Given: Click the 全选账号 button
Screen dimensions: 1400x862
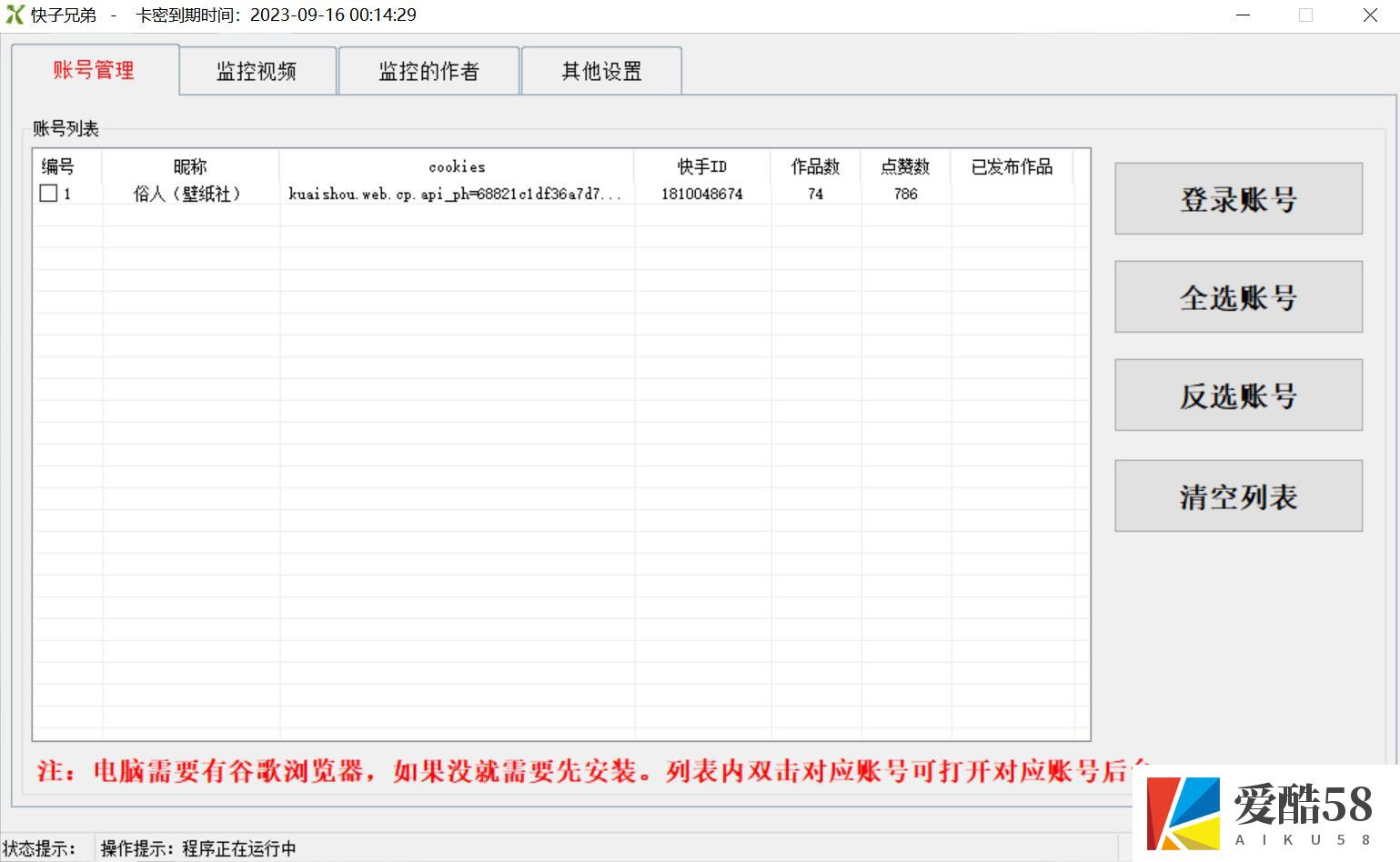Looking at the screenshot, I should coord(1238,297).
